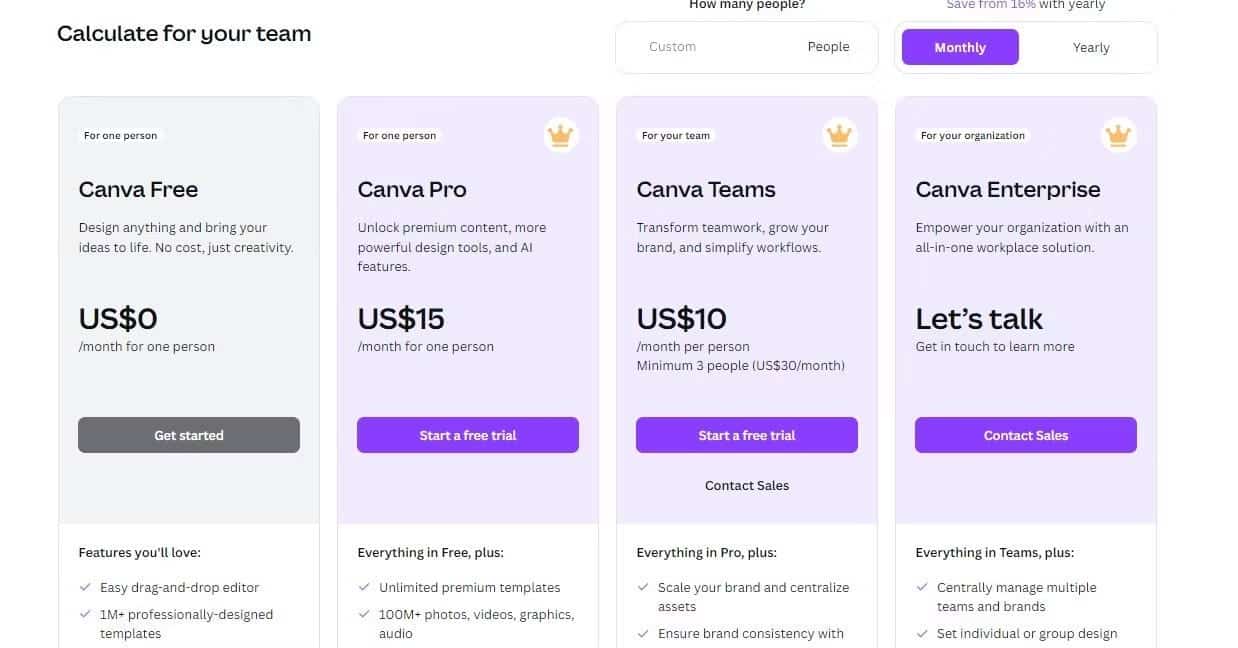This screenshot has width=1238, height=648.
Task: Click checkmark beside Easy drag-and-drop editor
Action: point(85,588)
